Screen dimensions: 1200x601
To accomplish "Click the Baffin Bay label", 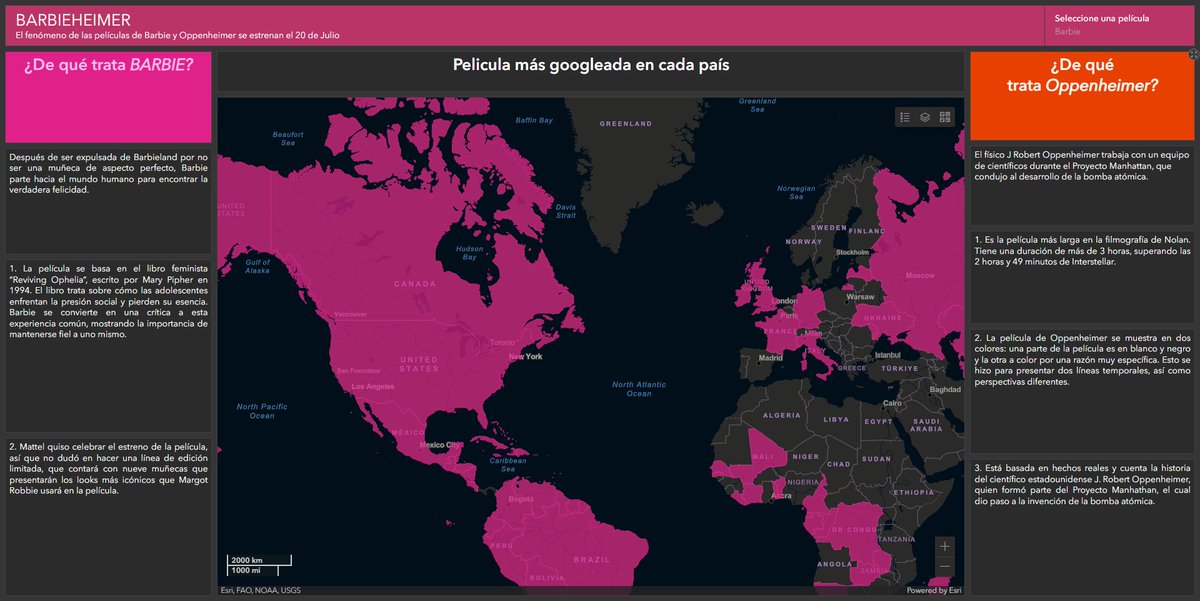I will (x=534, y=121).
